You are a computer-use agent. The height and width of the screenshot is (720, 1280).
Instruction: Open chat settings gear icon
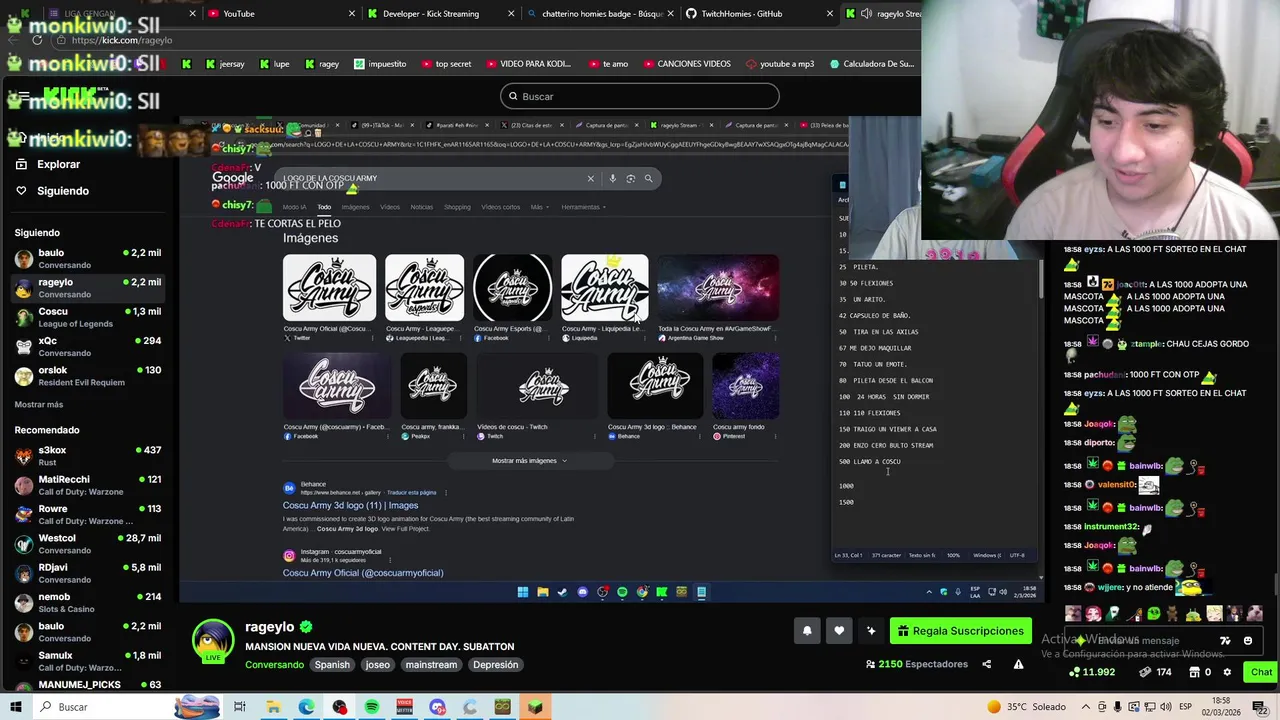point(1227,672)
